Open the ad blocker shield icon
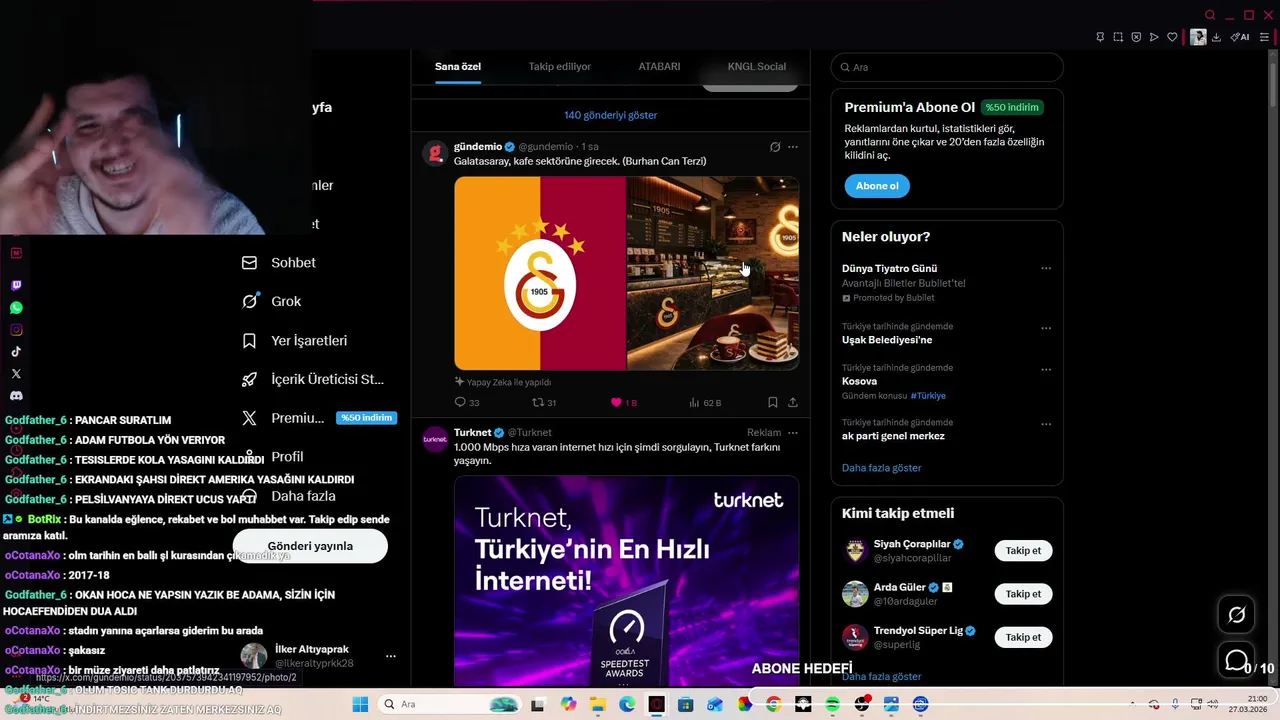Screen dimensions: 1280x720 pos(1136,37)
